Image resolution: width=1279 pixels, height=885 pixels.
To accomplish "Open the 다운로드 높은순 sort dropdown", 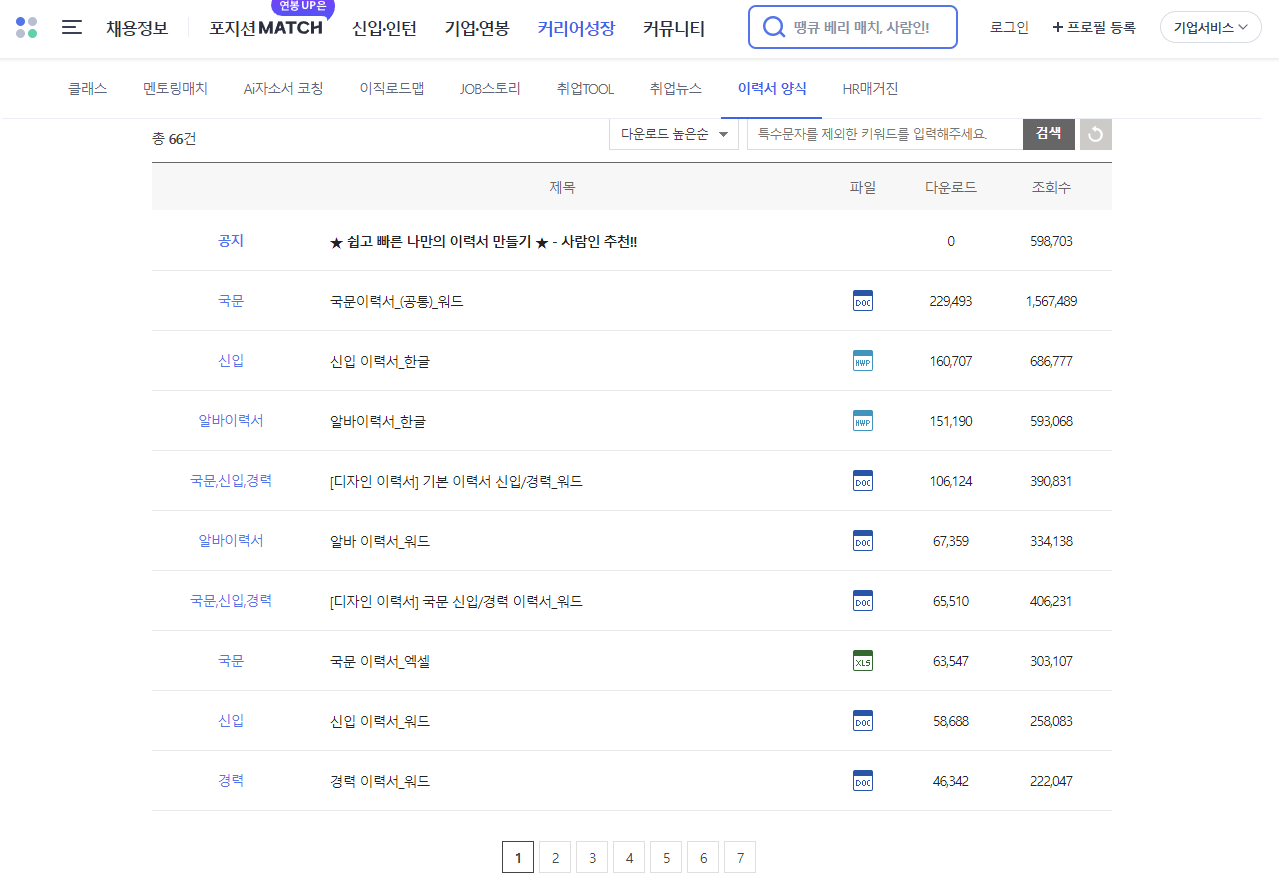I will pyautogui.click(x=673, y=134).
